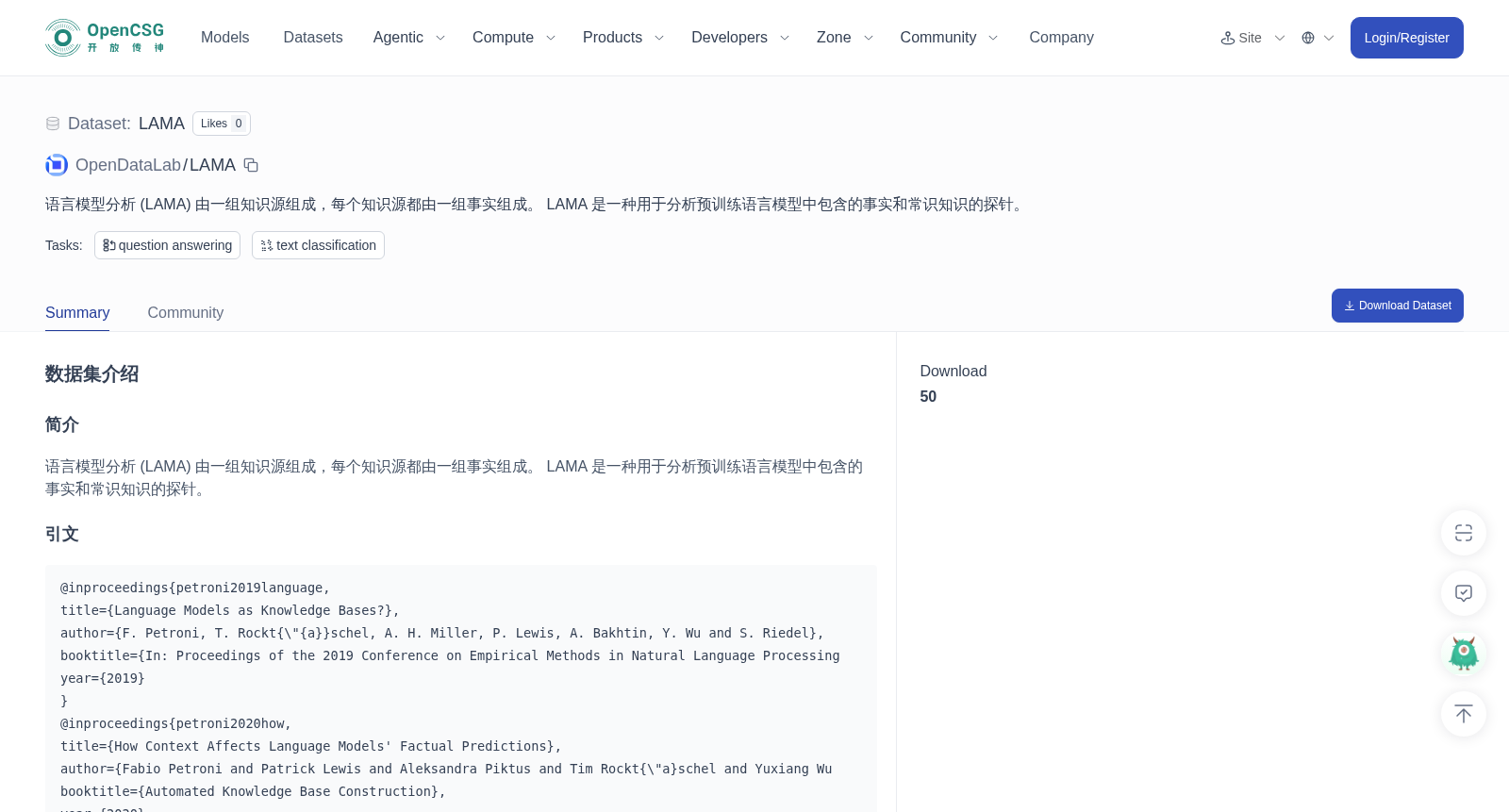Expand the Compute menu chevron
The height and width of the screenshot is (812, 1509).
click(551, 38)
